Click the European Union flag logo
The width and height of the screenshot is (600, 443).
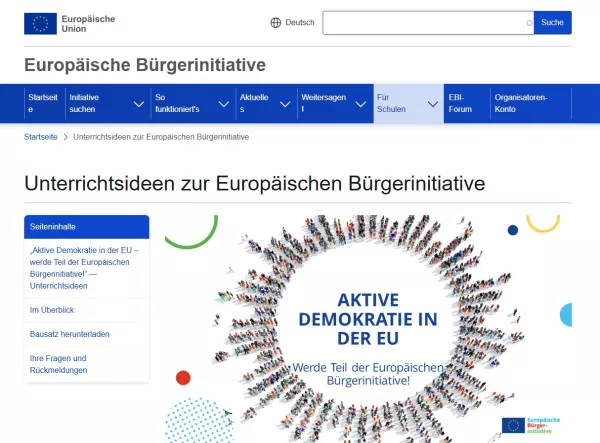tap(40, 24)
